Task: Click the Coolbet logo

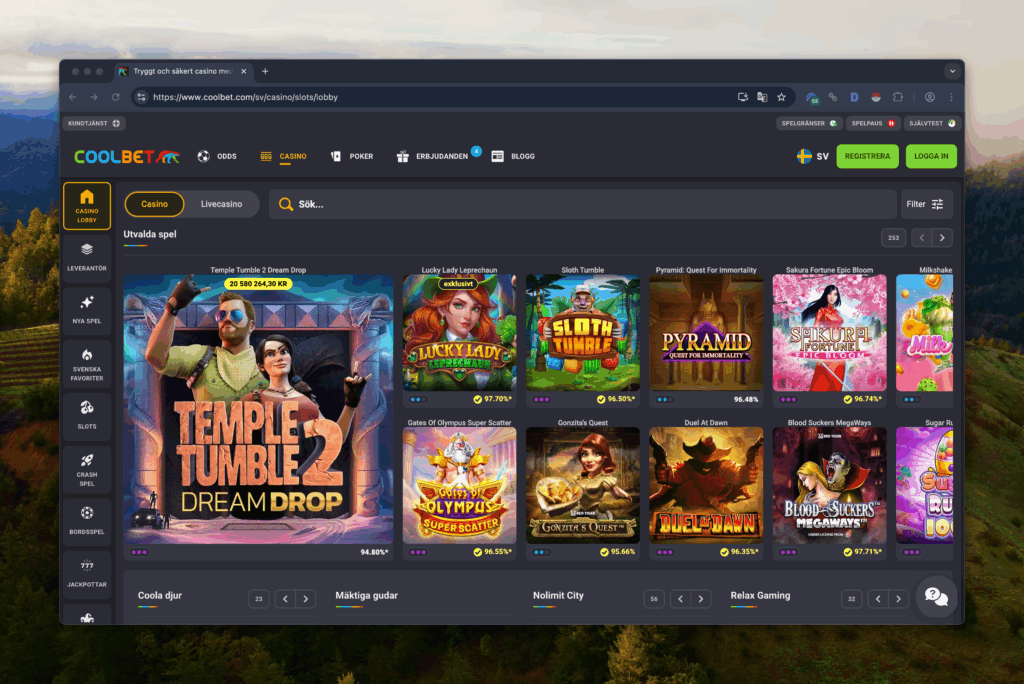Action: tap(127, 157)
